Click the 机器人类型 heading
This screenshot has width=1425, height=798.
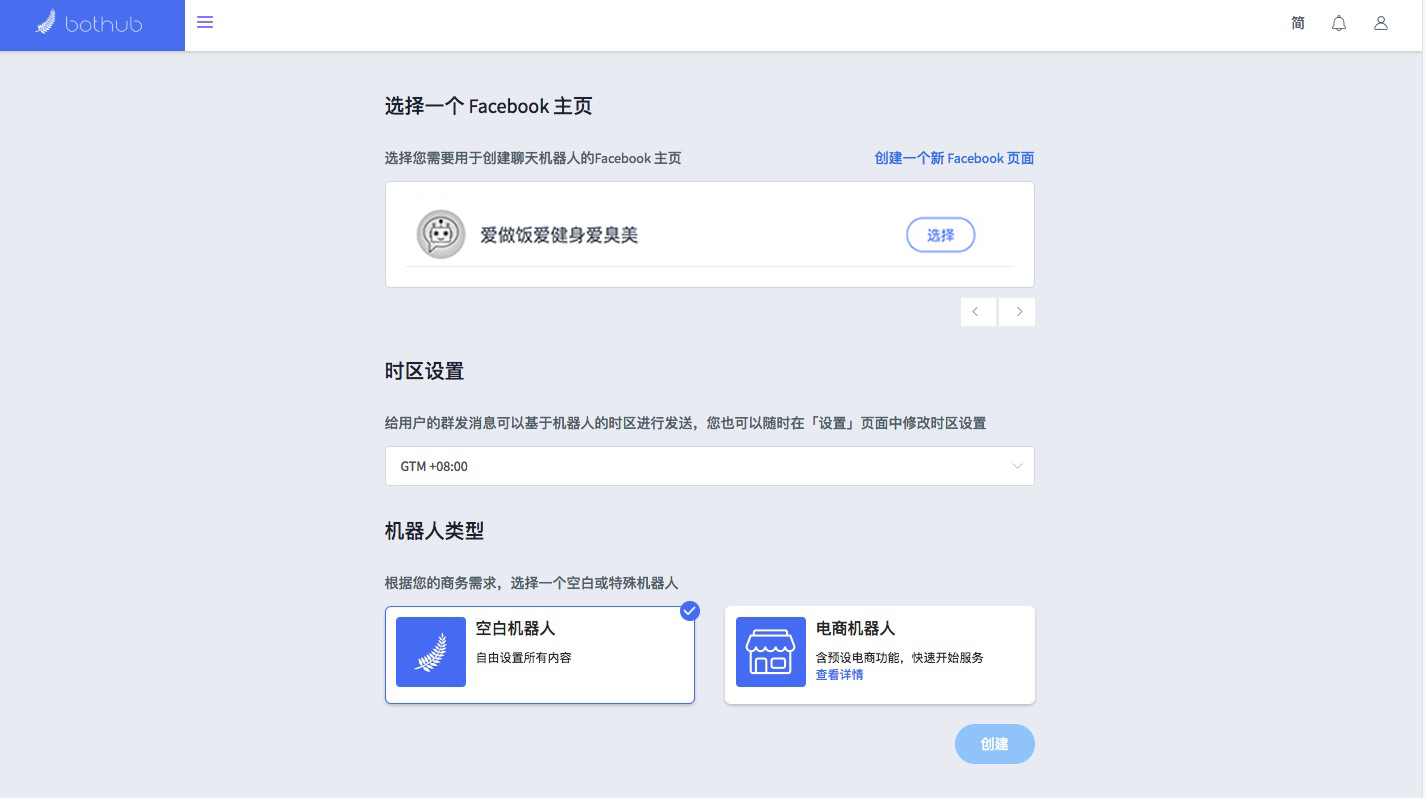coord(435,531)
